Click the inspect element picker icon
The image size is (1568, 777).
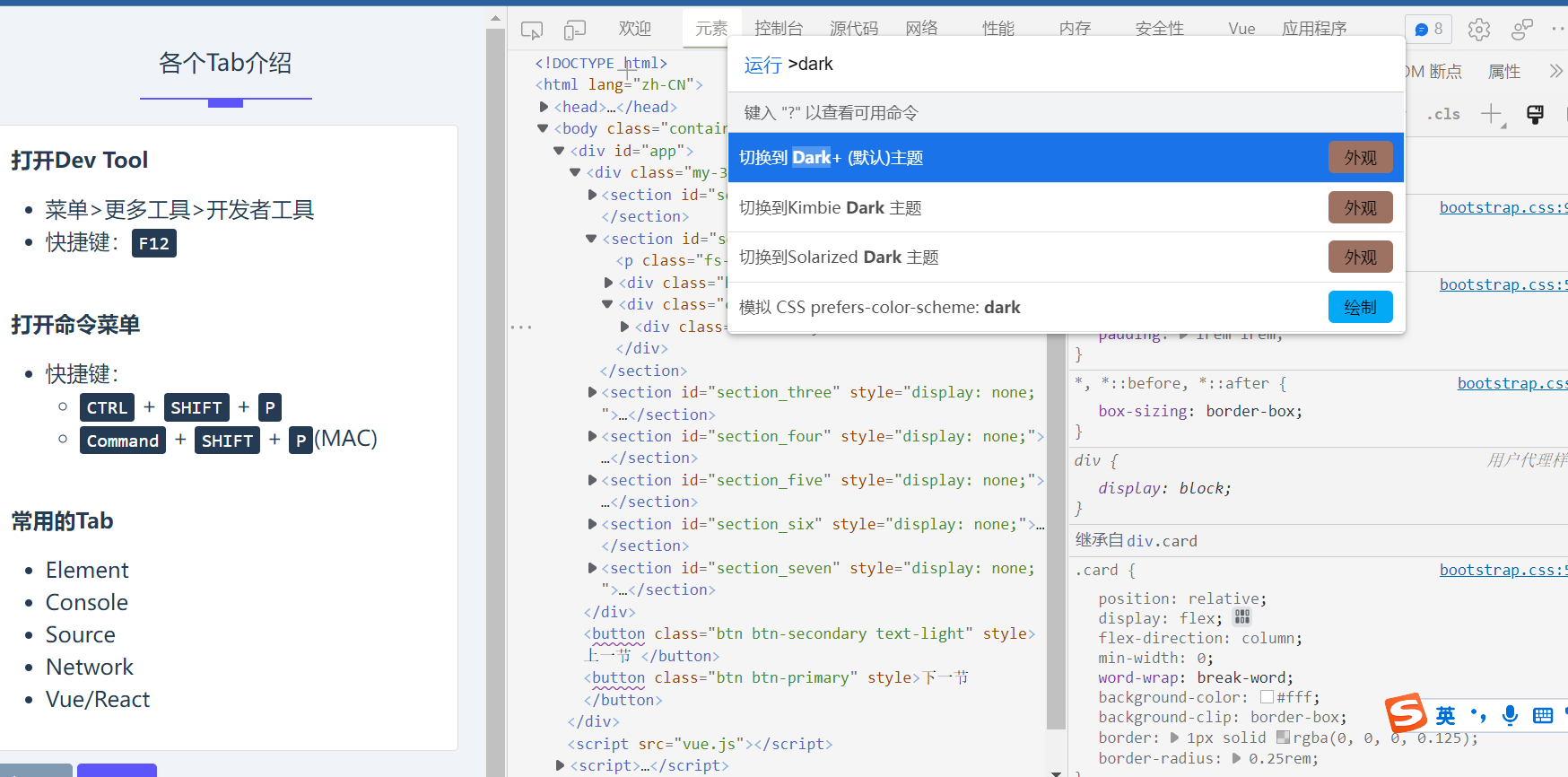532,31
